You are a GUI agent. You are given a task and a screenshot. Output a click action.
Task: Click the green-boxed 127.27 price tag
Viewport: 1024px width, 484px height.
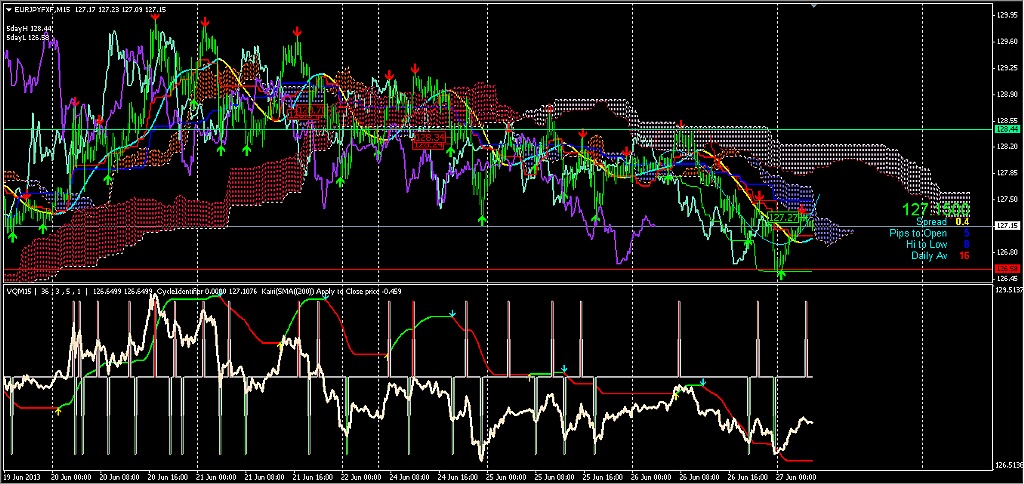click(x=781, y=216)
